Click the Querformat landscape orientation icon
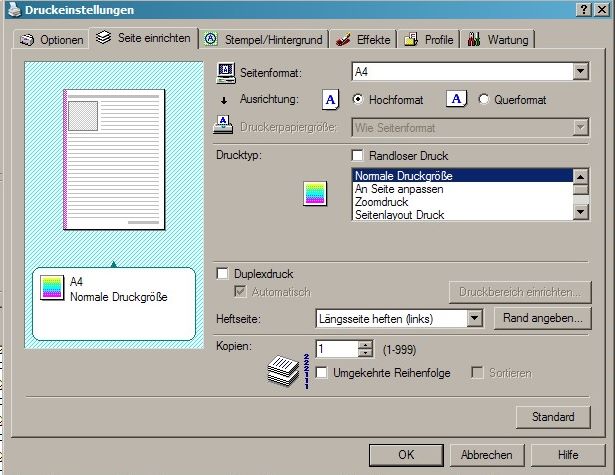Screen dimensions: 615x475 456,100
